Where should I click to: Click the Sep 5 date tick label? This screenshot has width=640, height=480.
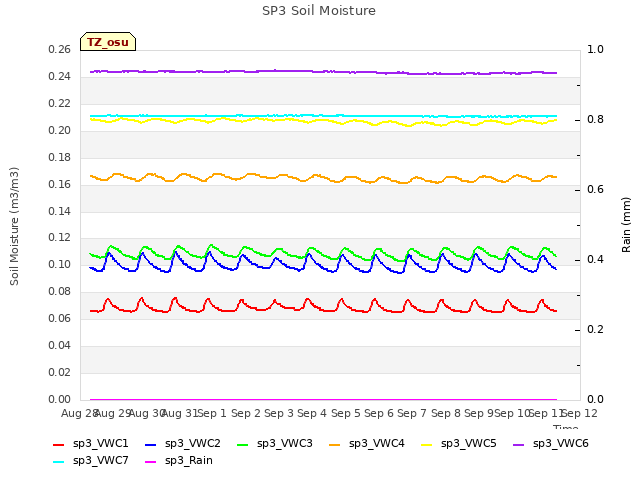tap(346, 413)
